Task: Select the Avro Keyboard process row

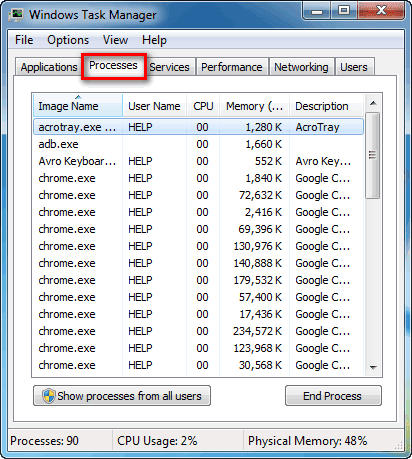Action: [x=198, y=161]
